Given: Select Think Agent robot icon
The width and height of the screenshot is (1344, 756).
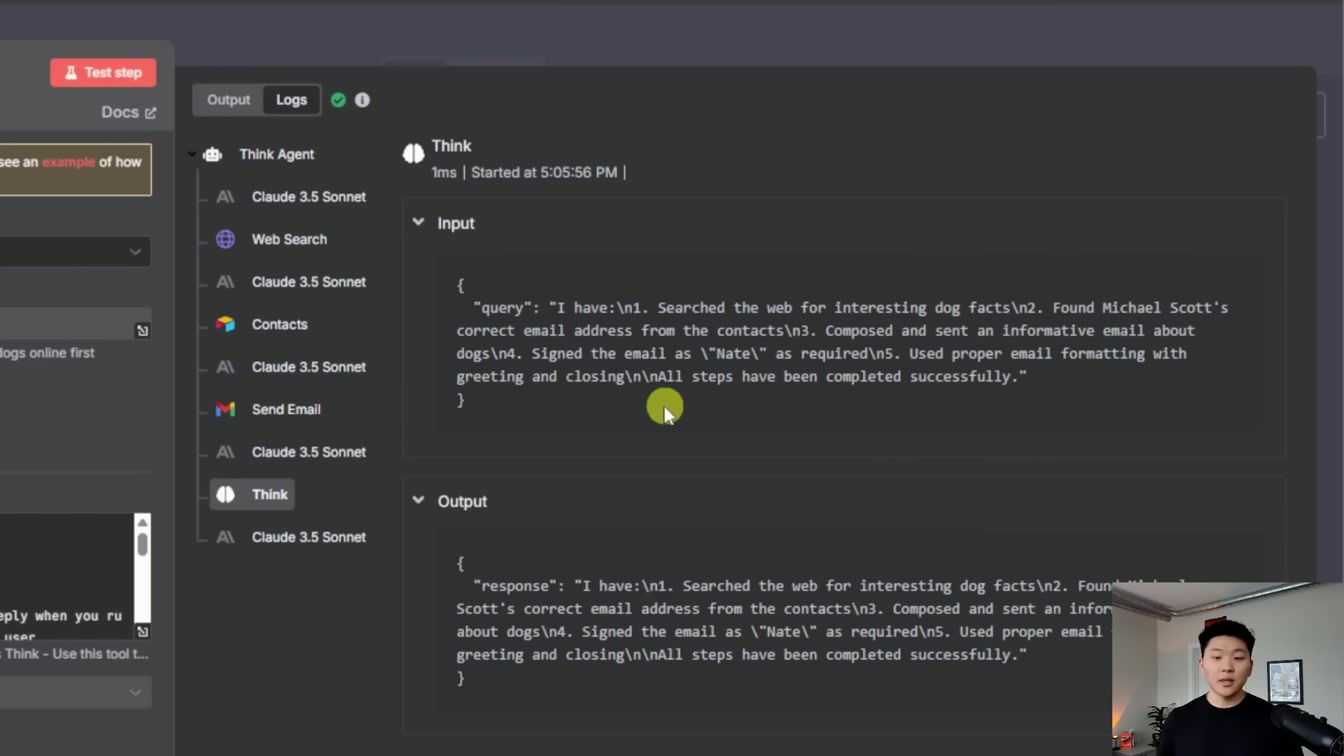Looking at the screenshot, I should pos(212,154).
